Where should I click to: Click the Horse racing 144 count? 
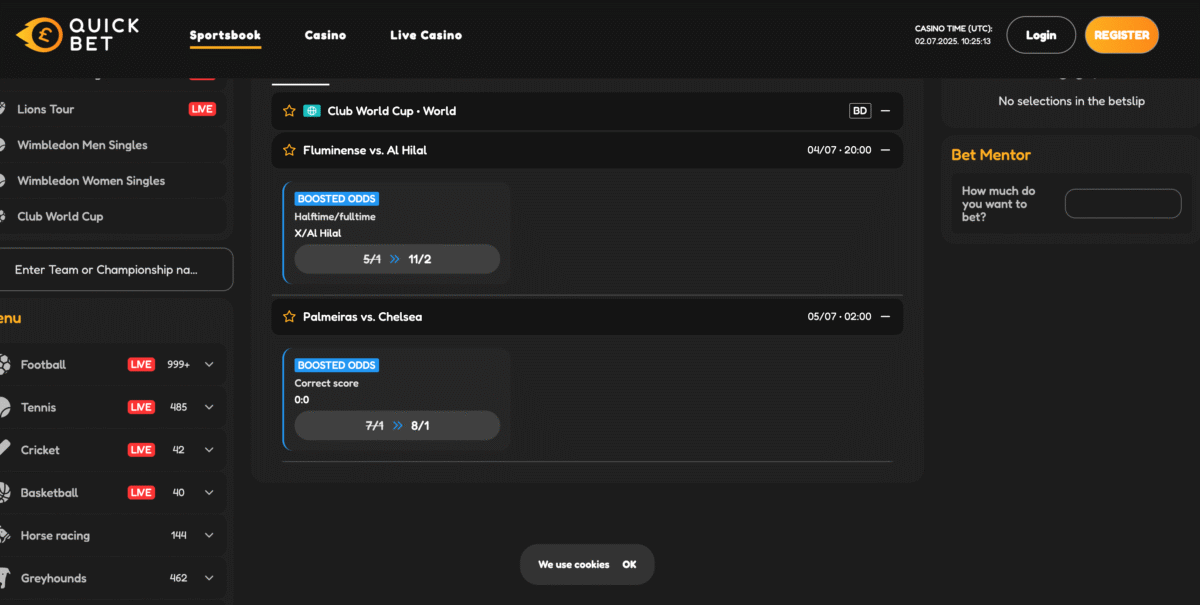point(179,536)
